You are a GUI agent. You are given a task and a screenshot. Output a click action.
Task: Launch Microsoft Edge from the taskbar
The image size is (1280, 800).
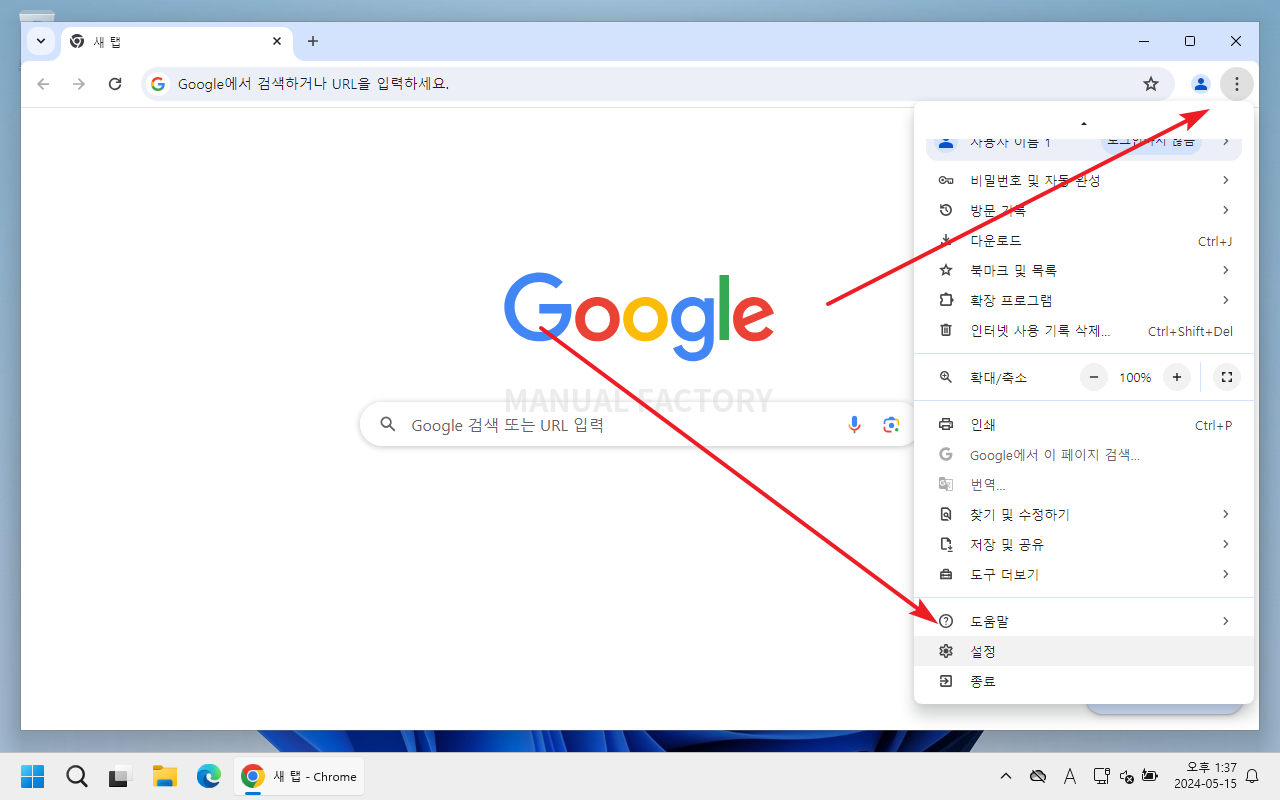click(208, 776)
